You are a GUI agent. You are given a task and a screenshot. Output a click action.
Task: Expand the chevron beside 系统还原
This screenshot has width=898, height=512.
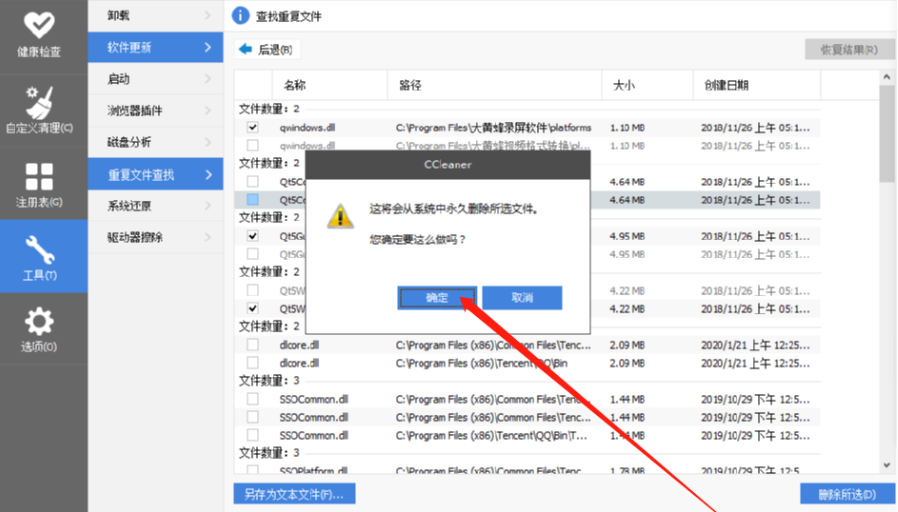[208, 206]
